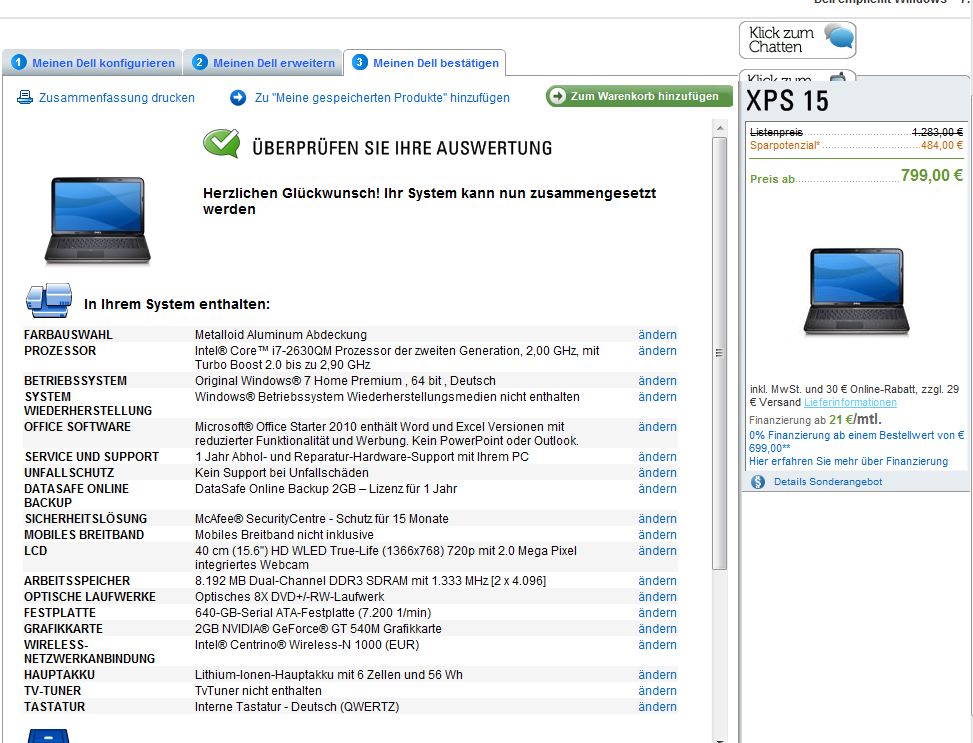Click the chat bubble icon in Klick zum Chatten
This screenshot has width=973, height=743.
click(840, 37)
